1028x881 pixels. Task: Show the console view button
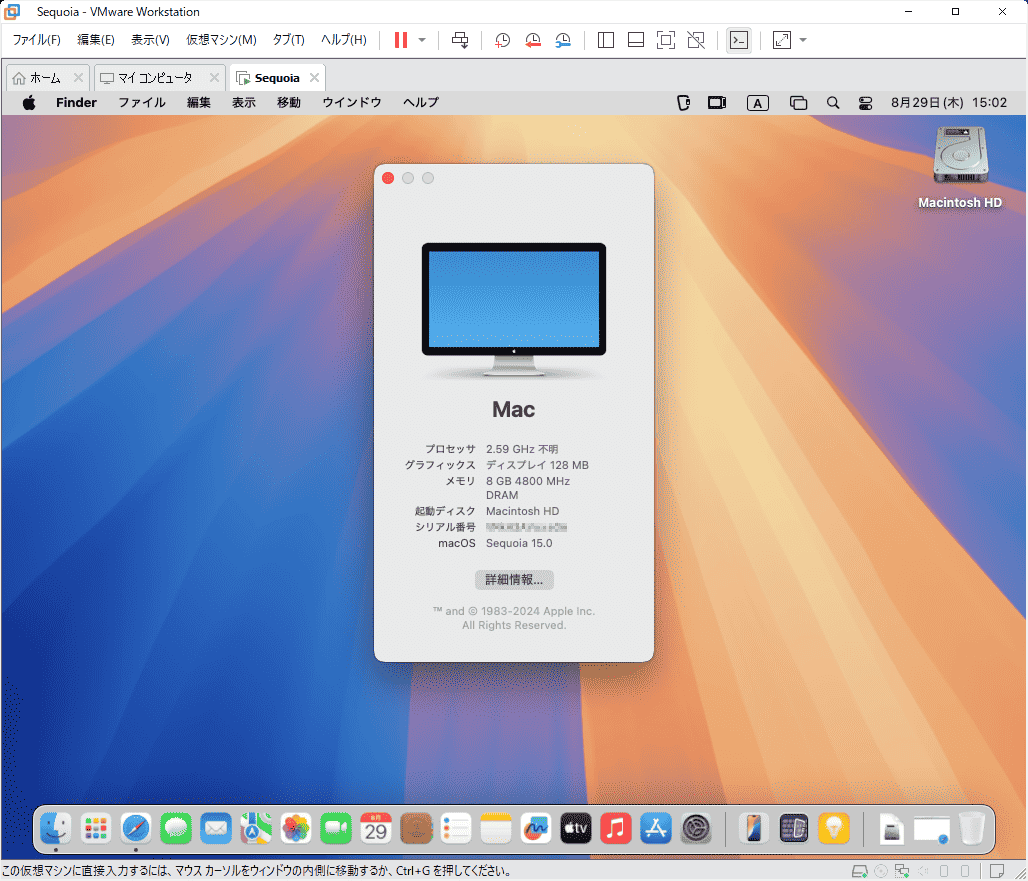pyautogui.click(x=739, y=40)
